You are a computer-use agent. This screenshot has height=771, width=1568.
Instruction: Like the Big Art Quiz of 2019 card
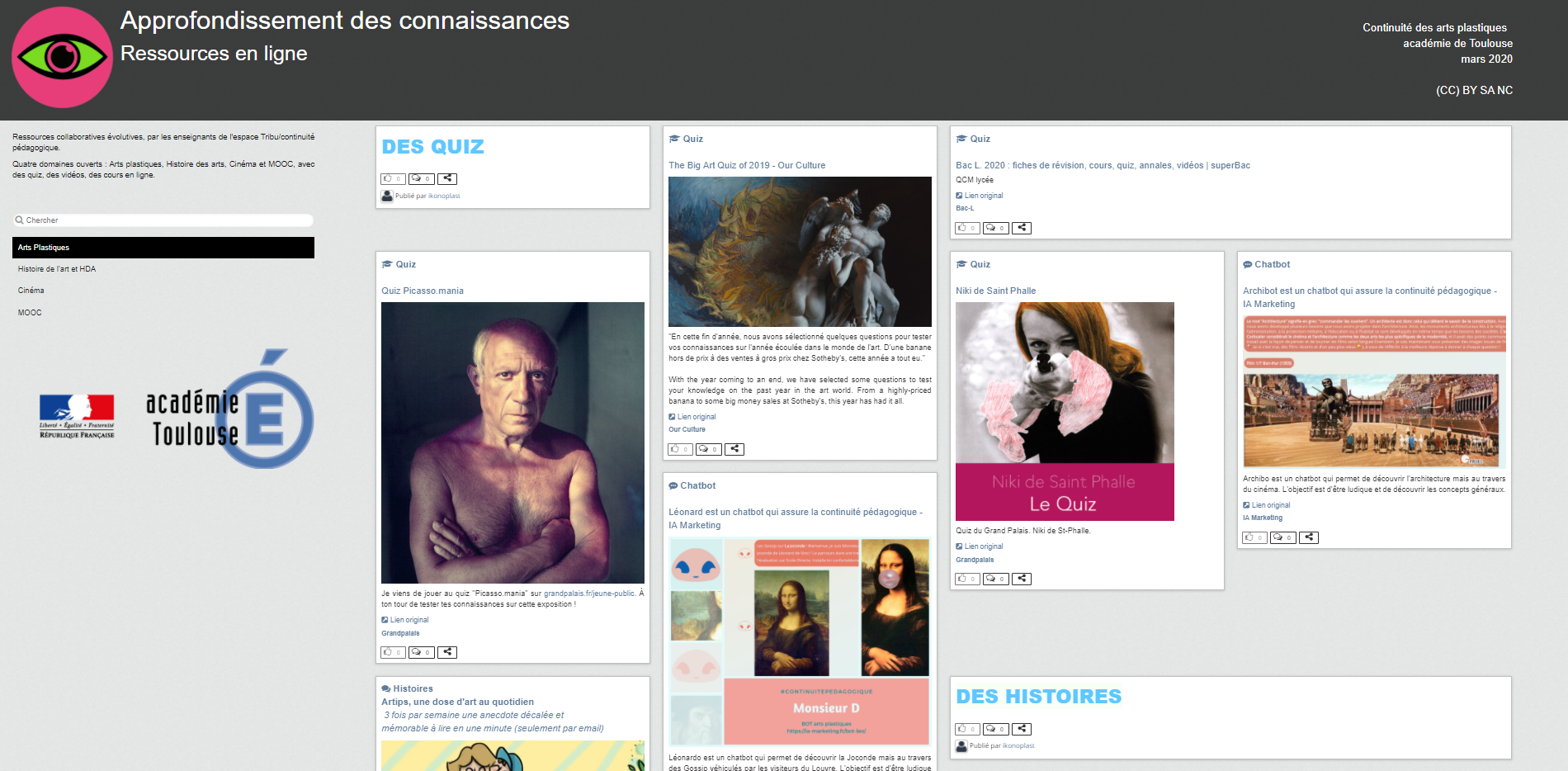click(x=680, y=449)
